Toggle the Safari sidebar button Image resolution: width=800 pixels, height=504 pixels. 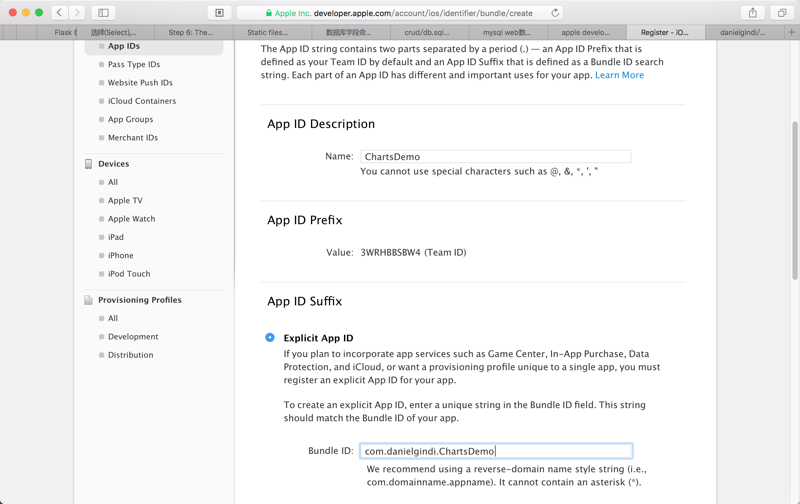pyautogui.click(x=103, y=13)
